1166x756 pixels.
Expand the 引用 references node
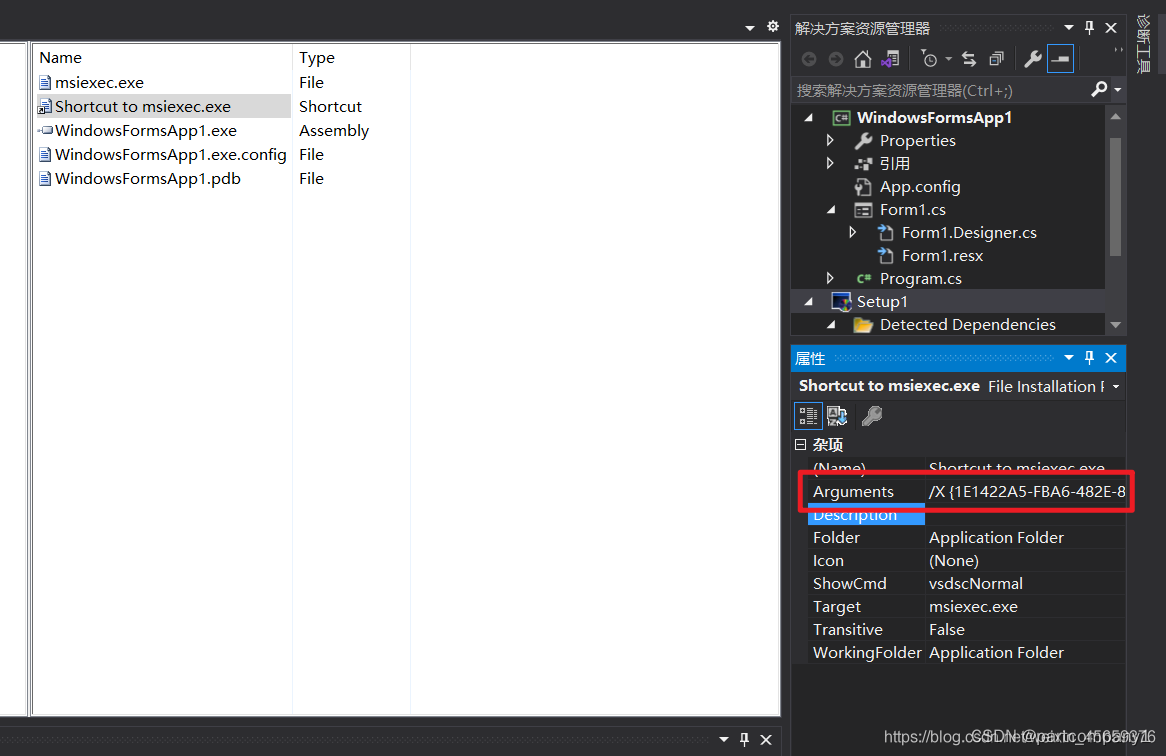pos(831,163)
